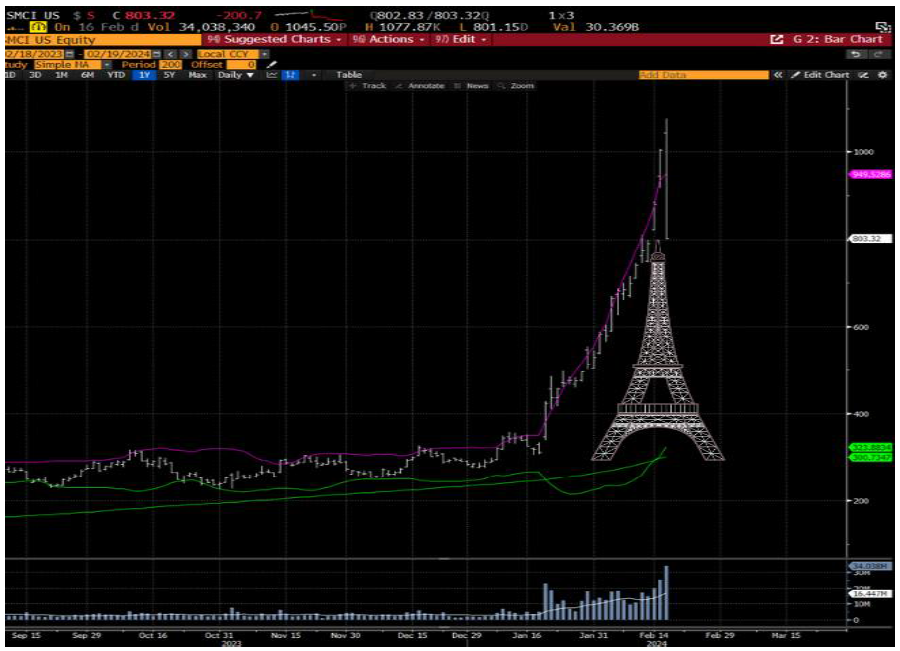Click the window copy icon at top right
The width and height of the screenshot is (900, 651).
click(882, 27)
